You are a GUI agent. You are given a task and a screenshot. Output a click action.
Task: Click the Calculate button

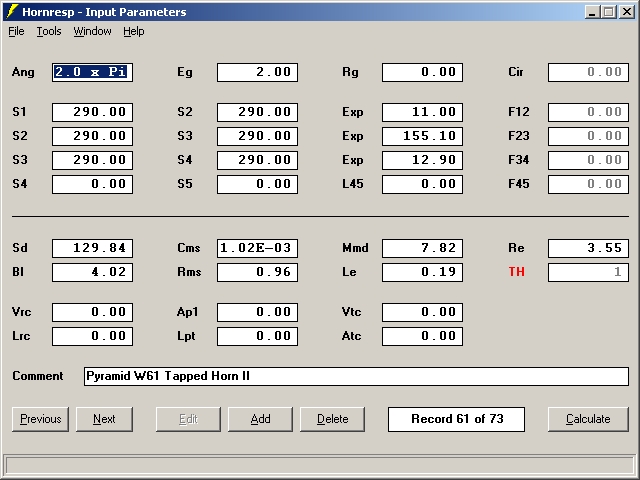pyautogui.click(x=588, y=419)
